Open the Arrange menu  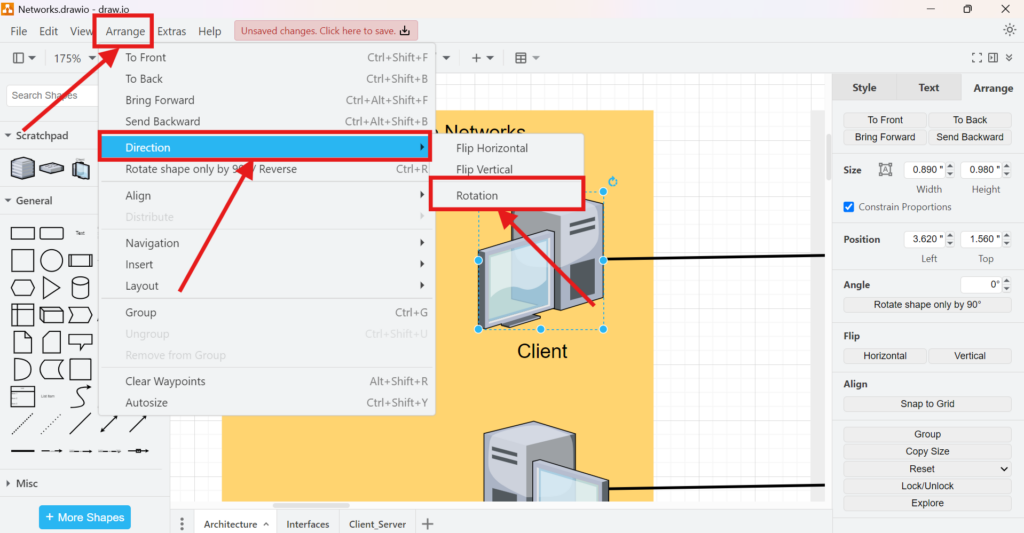[125, 31]
